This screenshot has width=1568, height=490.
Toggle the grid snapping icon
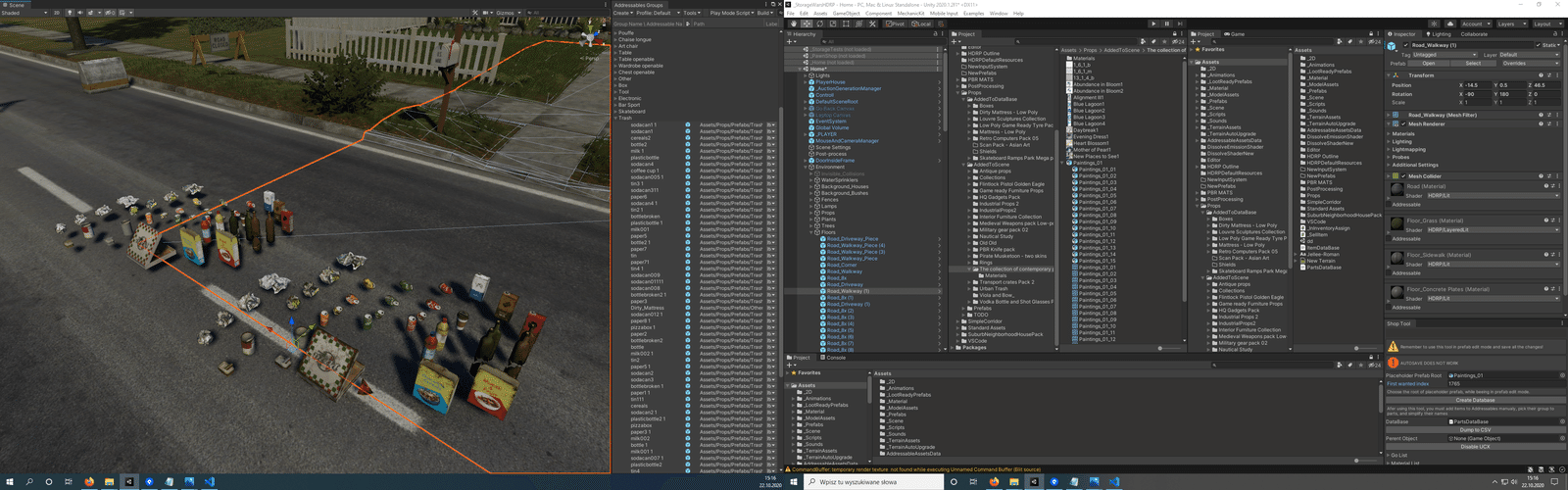pos(941,24)
